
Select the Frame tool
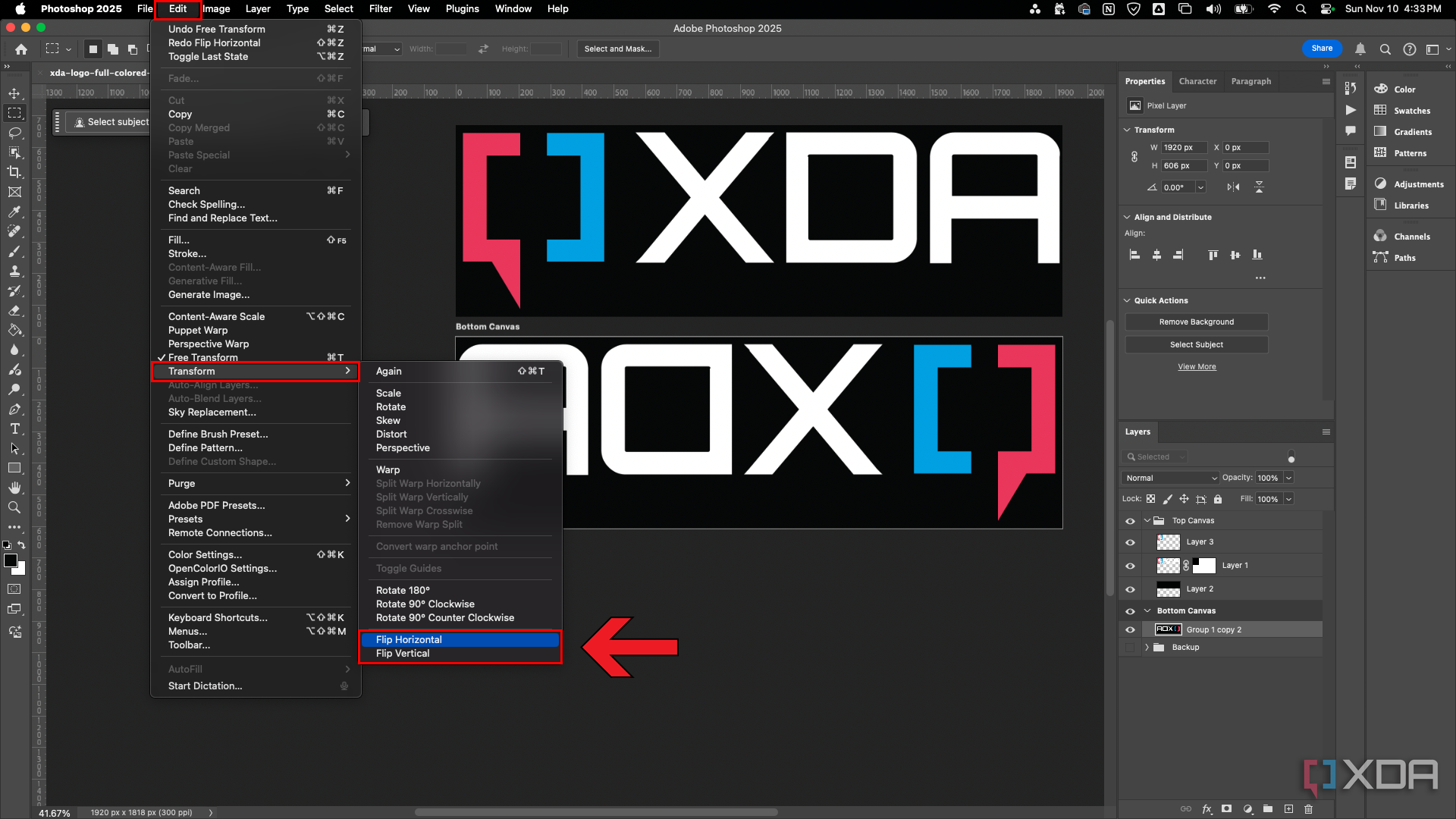pyautogui.click(x=14, y=192)
